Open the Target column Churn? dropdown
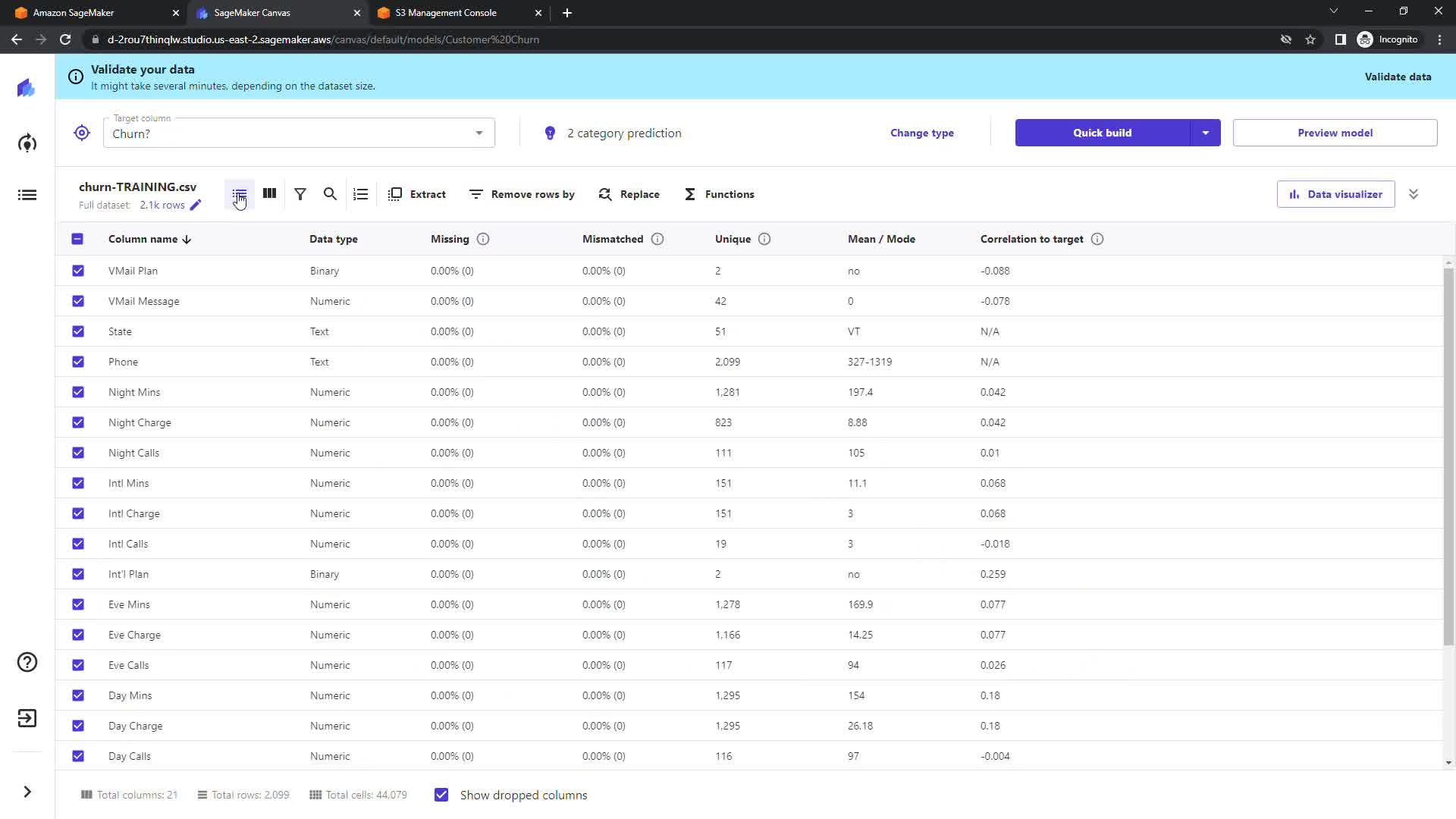Screen dimensions: 1456x819 click(x=299, y=133)
